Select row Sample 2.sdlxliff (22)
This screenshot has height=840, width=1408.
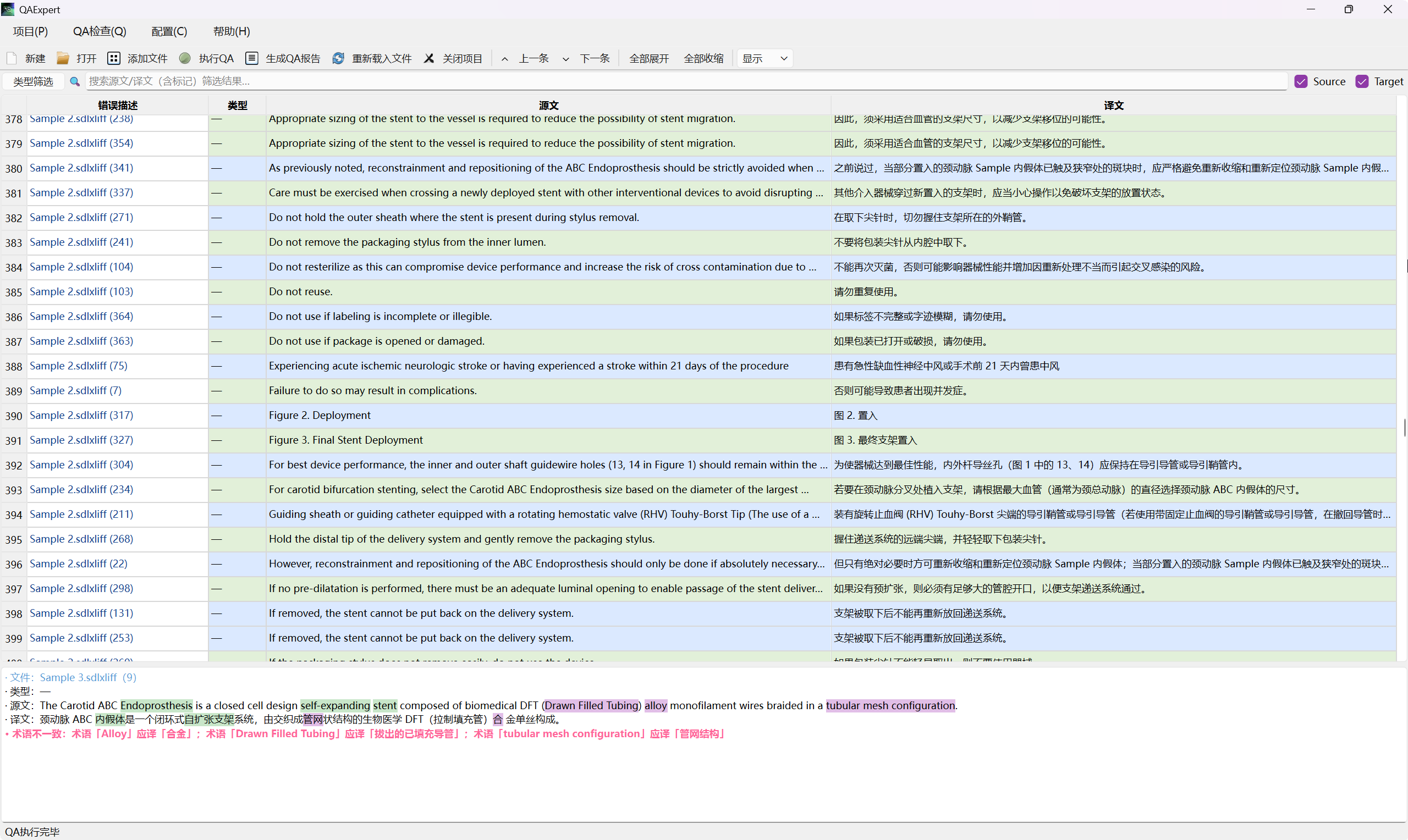(x=698, y=564)
